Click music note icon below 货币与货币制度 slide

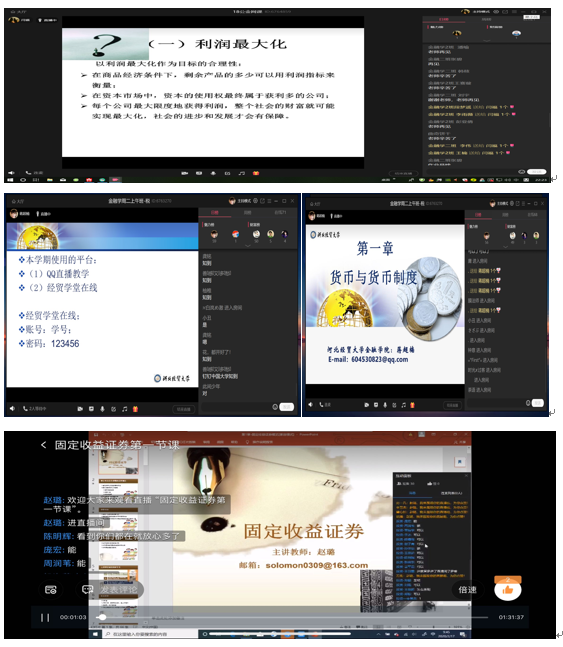point(404,405)
